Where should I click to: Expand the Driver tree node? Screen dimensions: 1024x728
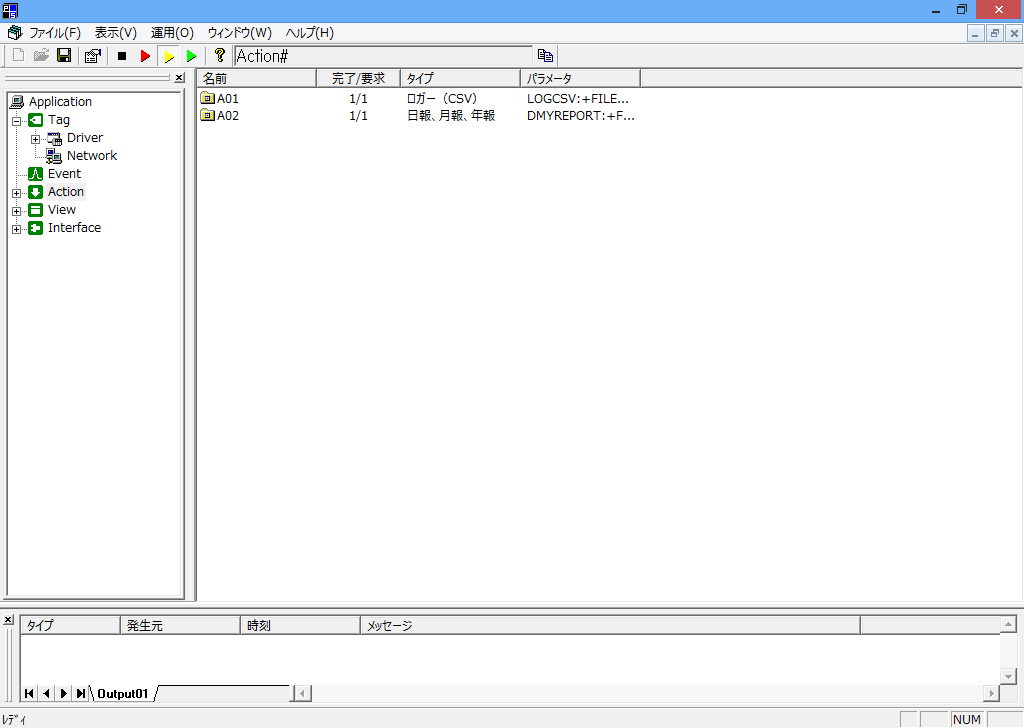pyautogui.click(x=36, y=138)
